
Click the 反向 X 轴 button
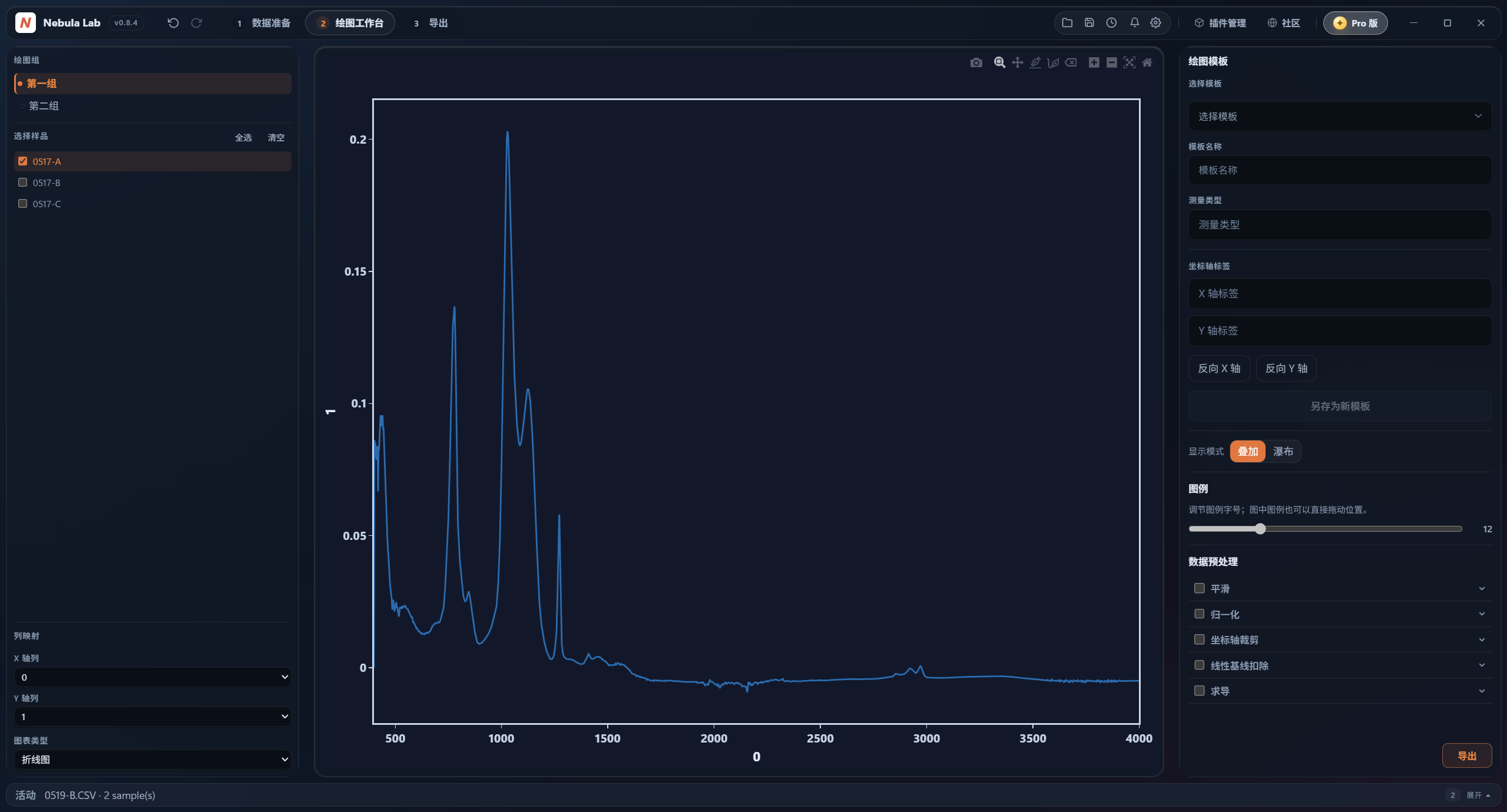(x=1218, y=369)
